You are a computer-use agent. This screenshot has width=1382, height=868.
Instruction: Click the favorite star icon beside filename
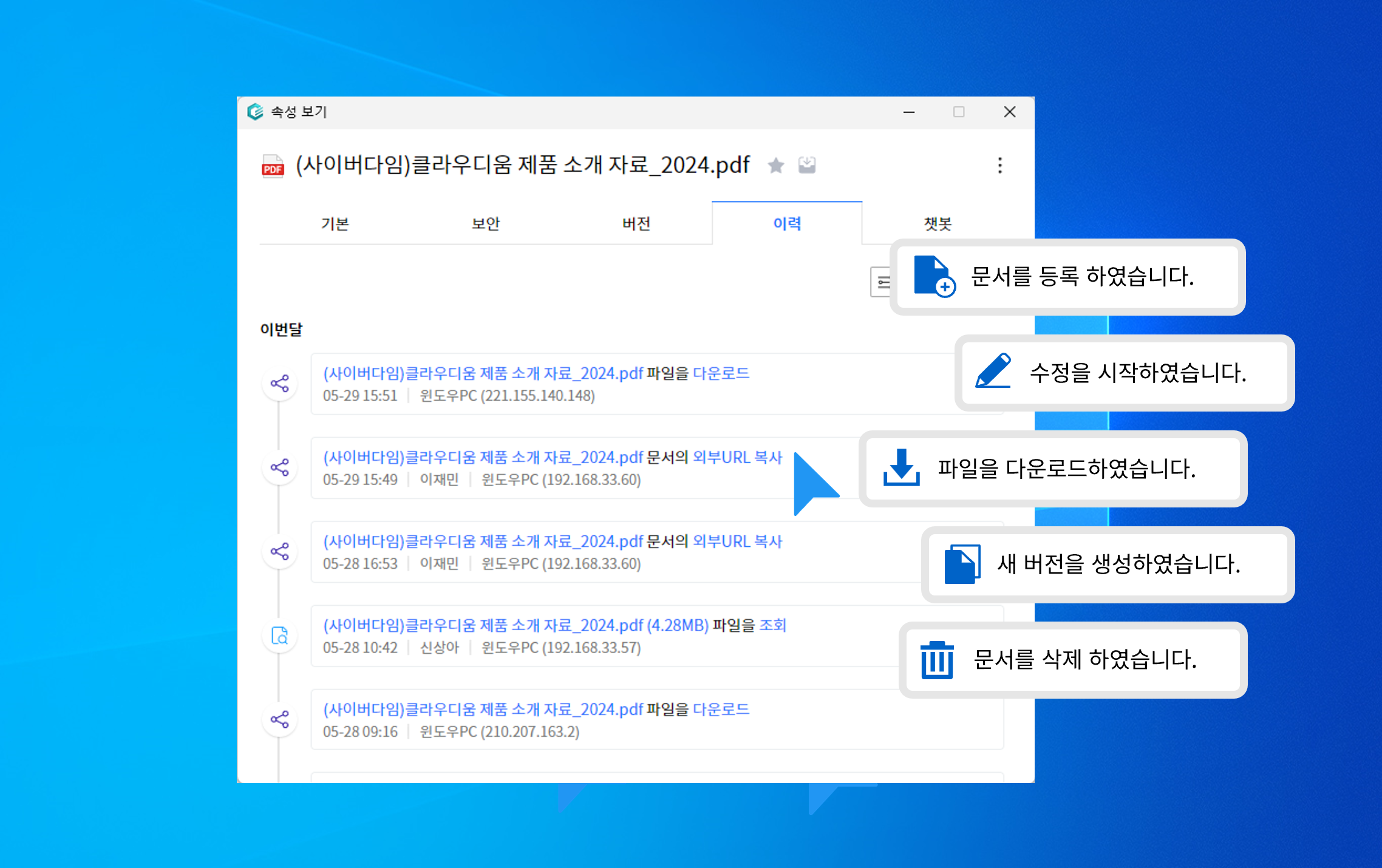775,165
